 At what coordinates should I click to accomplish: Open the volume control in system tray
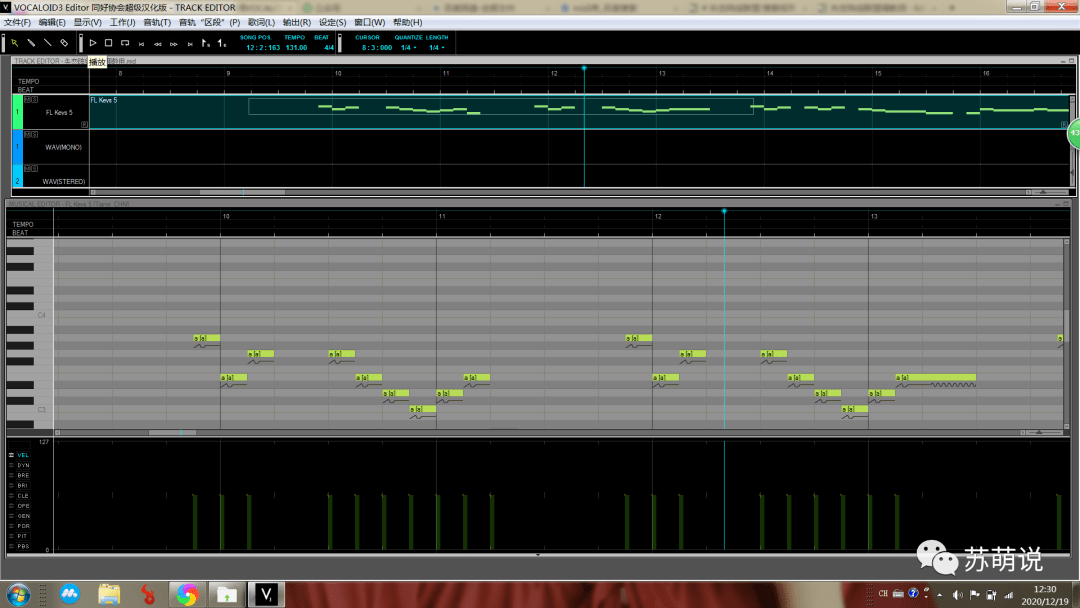coord(957,594)
